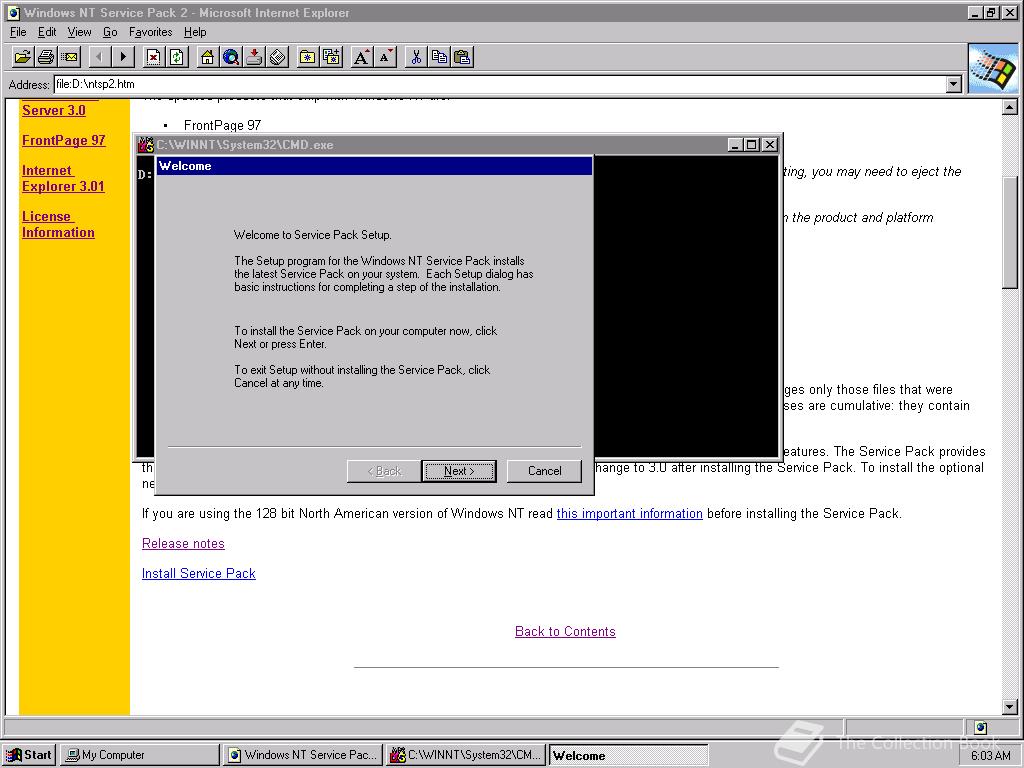Click the red download arrow toolbar icon
1024x768 pixels.
(255, 57)
